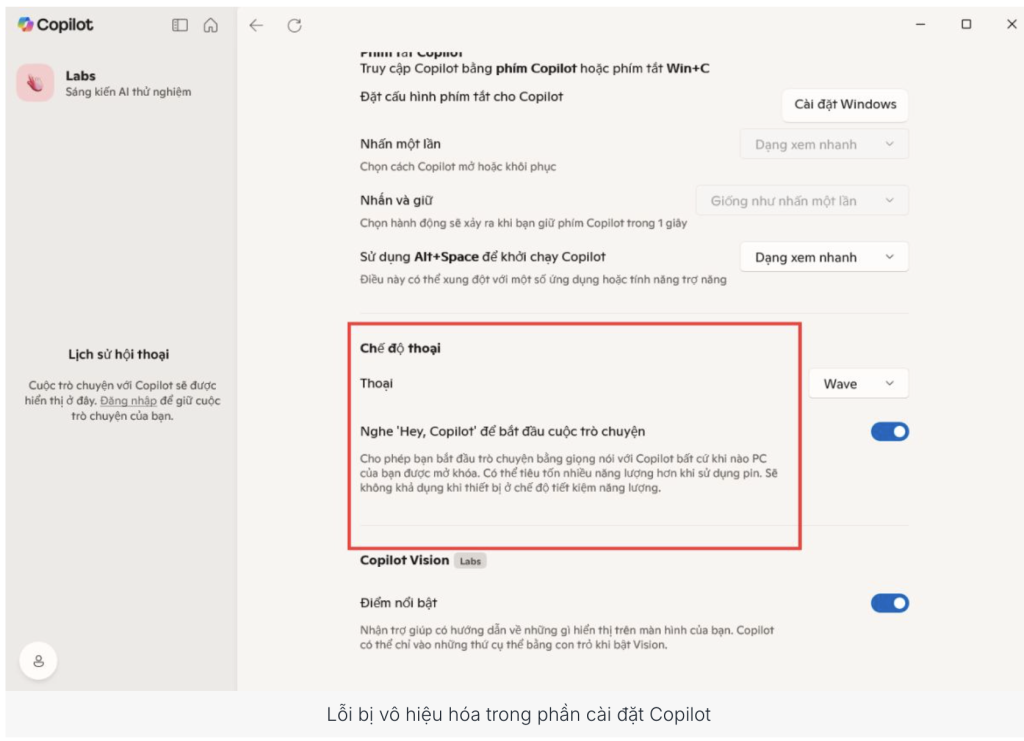Image resolution: width=1024 pixels, height=741 pixels.
Task: Go to the Copilot home icon
Action: point(210,26)
